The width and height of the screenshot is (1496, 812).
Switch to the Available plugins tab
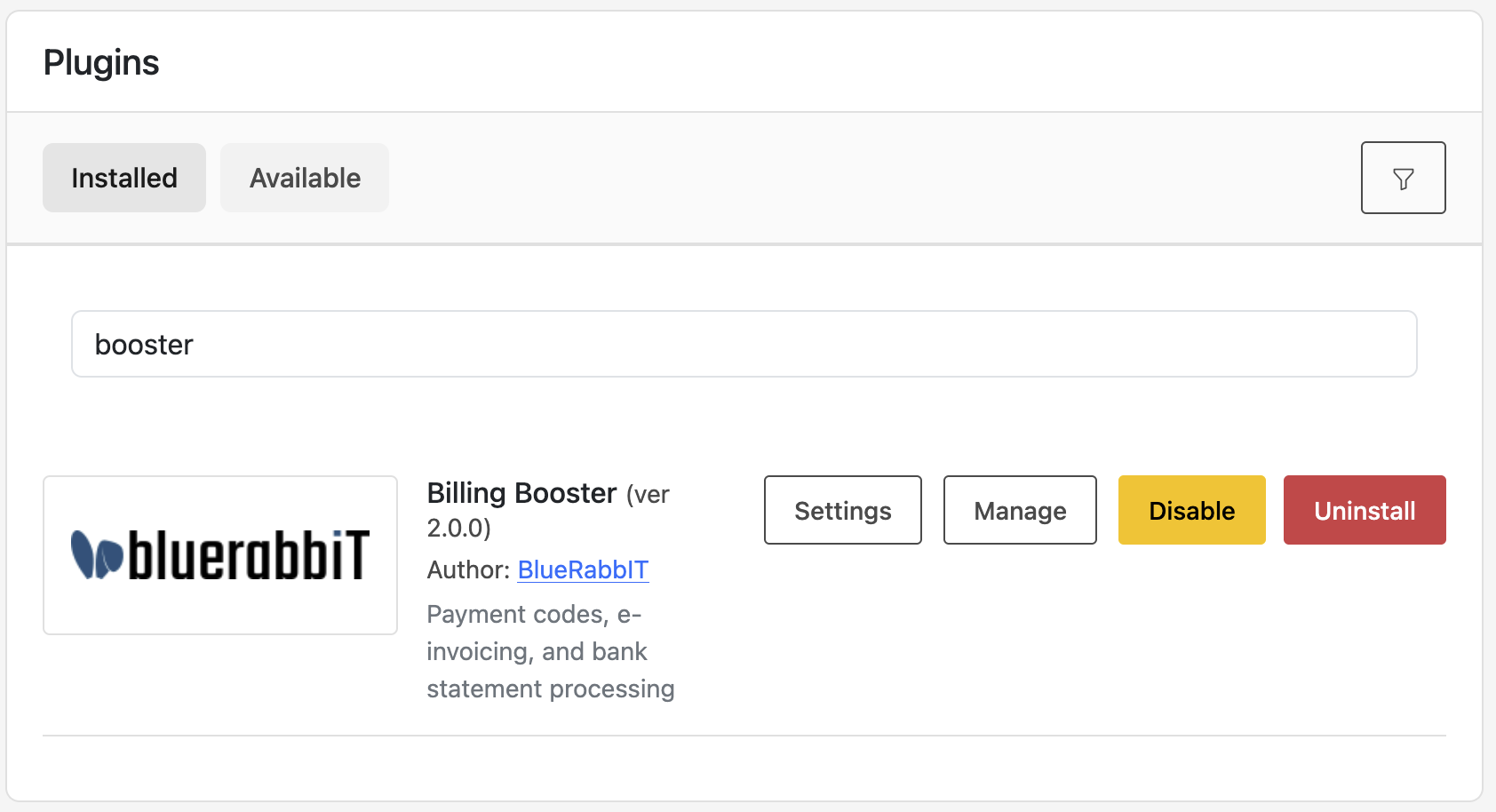point(305,178)
